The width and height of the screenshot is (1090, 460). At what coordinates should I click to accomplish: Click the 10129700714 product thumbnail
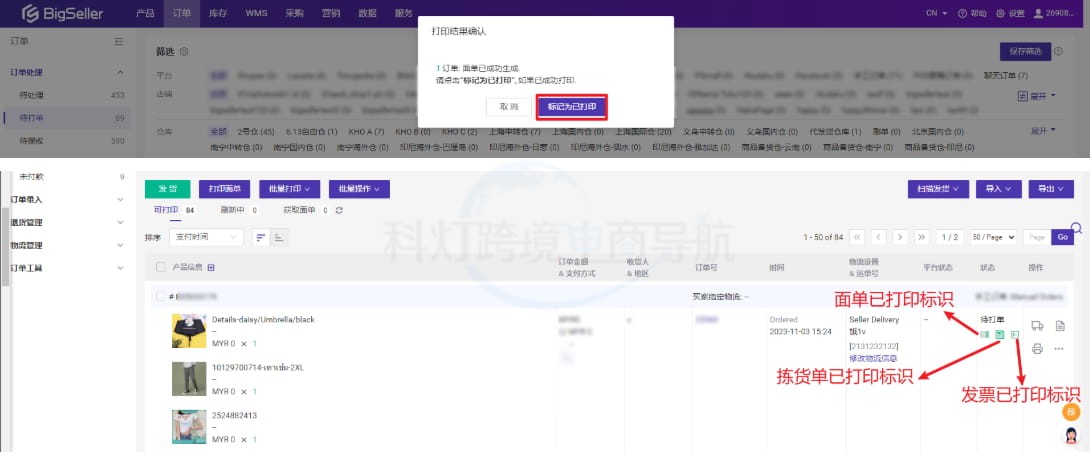[x=189, y=379]
